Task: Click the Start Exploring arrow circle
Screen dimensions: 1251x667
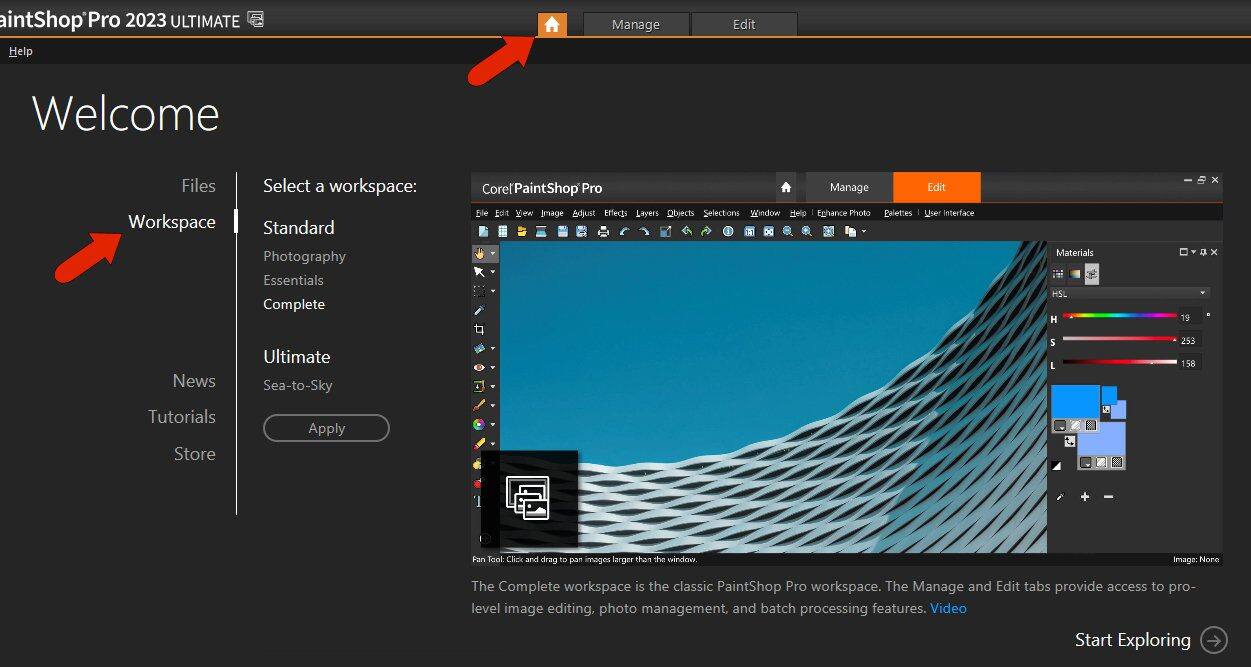Action: coord(1214,640)
